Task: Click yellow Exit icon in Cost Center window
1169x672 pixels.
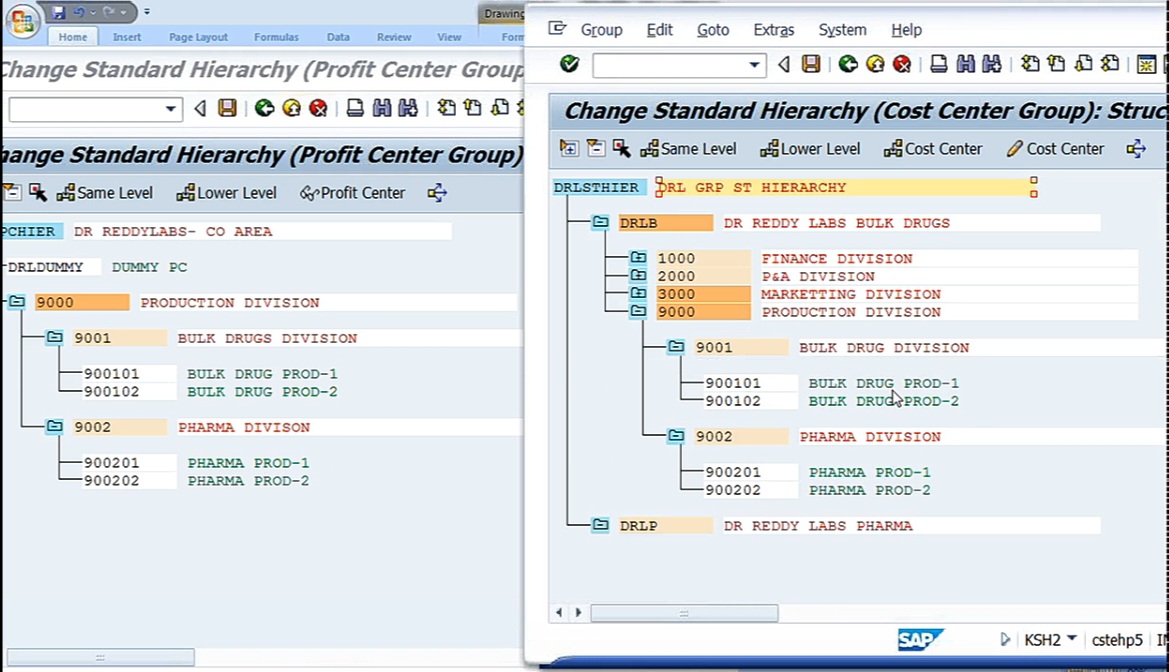Action: click(x=875, y=64)
